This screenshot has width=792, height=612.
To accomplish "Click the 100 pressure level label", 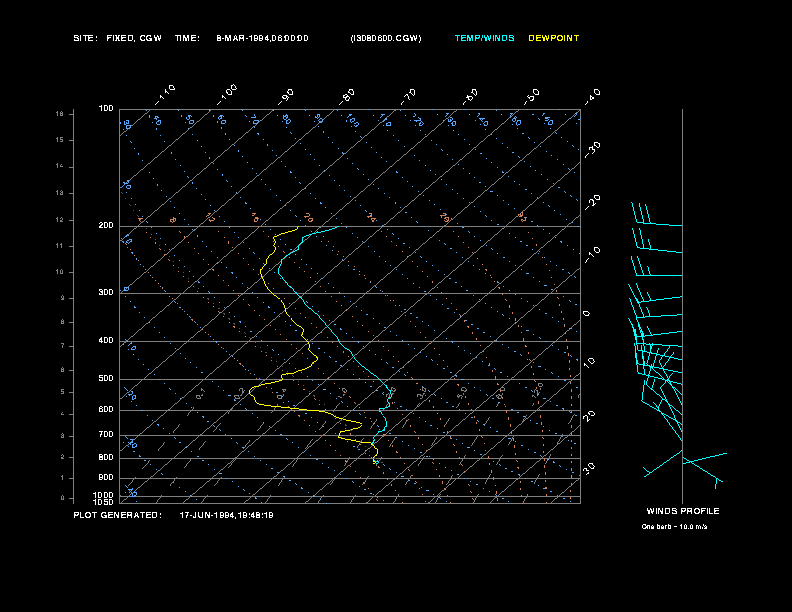I will pos(106,109).
